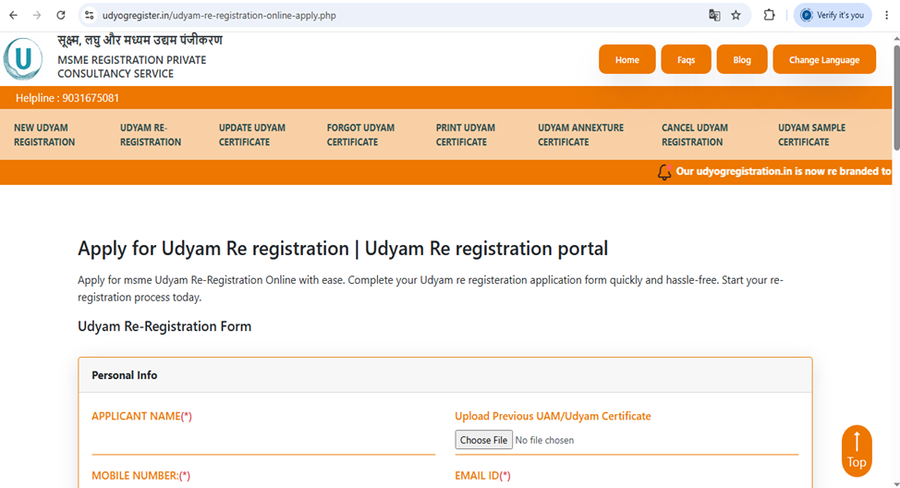
Task: Open the Home button
Action: click(x=627, y=60)
